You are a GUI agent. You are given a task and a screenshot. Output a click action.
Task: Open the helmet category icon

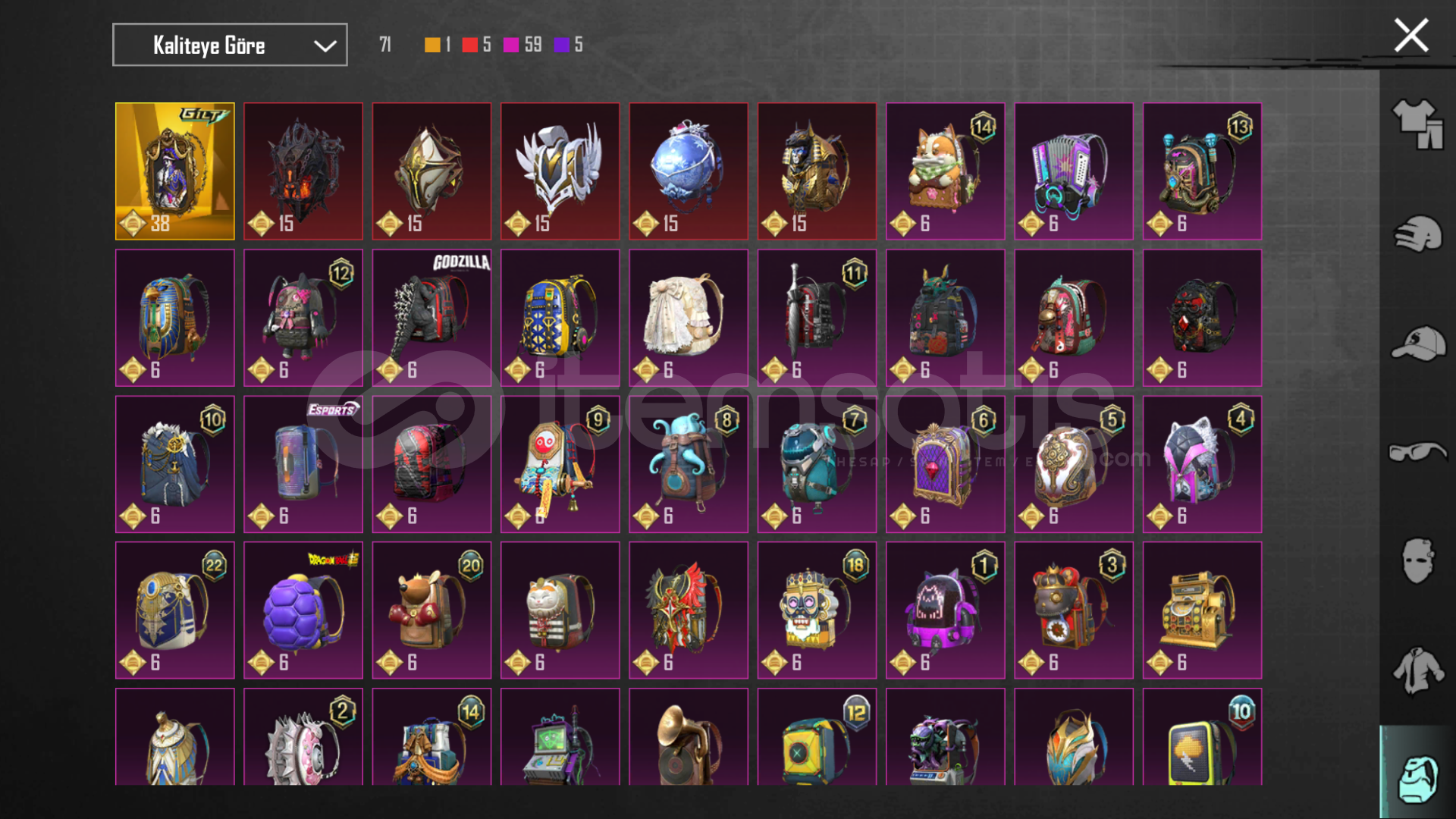coord(1417,234)
